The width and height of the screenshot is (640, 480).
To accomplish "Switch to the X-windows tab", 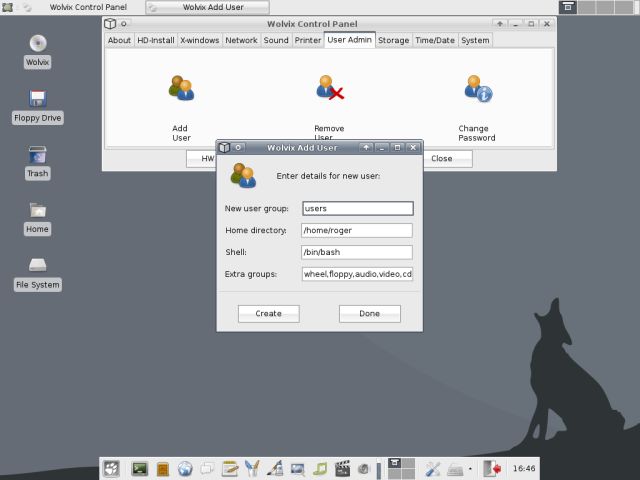I will (200, 40).
